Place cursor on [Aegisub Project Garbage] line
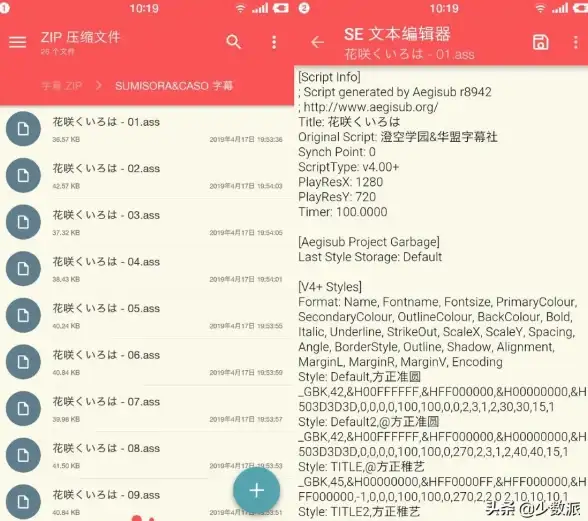Image resolution: width=588 pixels, height=521 pixels. (369, 242)
